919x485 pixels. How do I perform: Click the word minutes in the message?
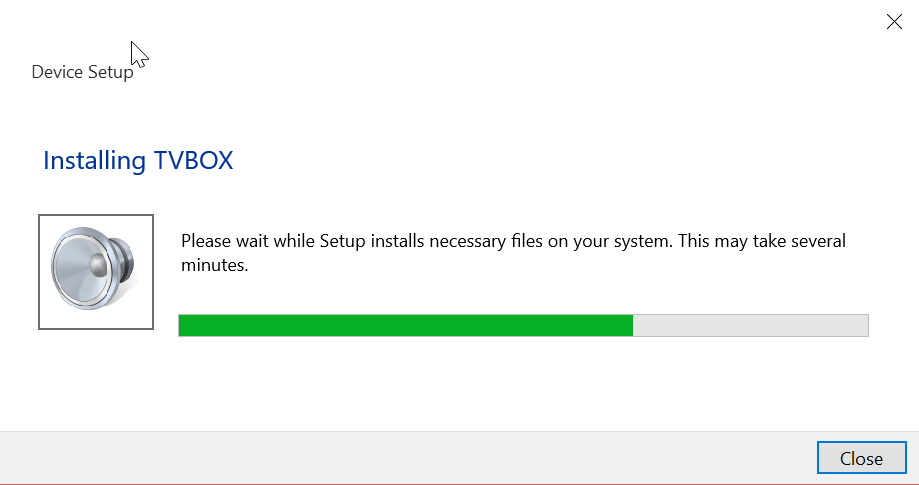[x=214, y=265]
